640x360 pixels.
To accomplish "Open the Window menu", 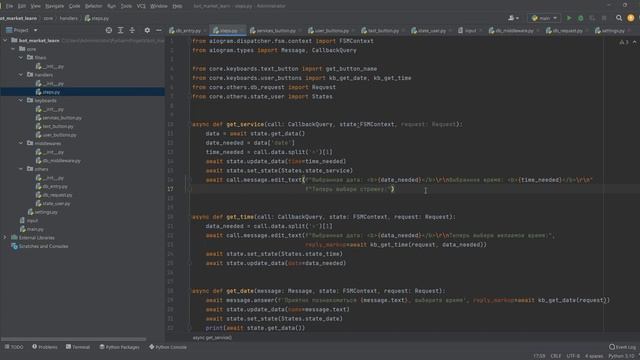I will point(159,6).
